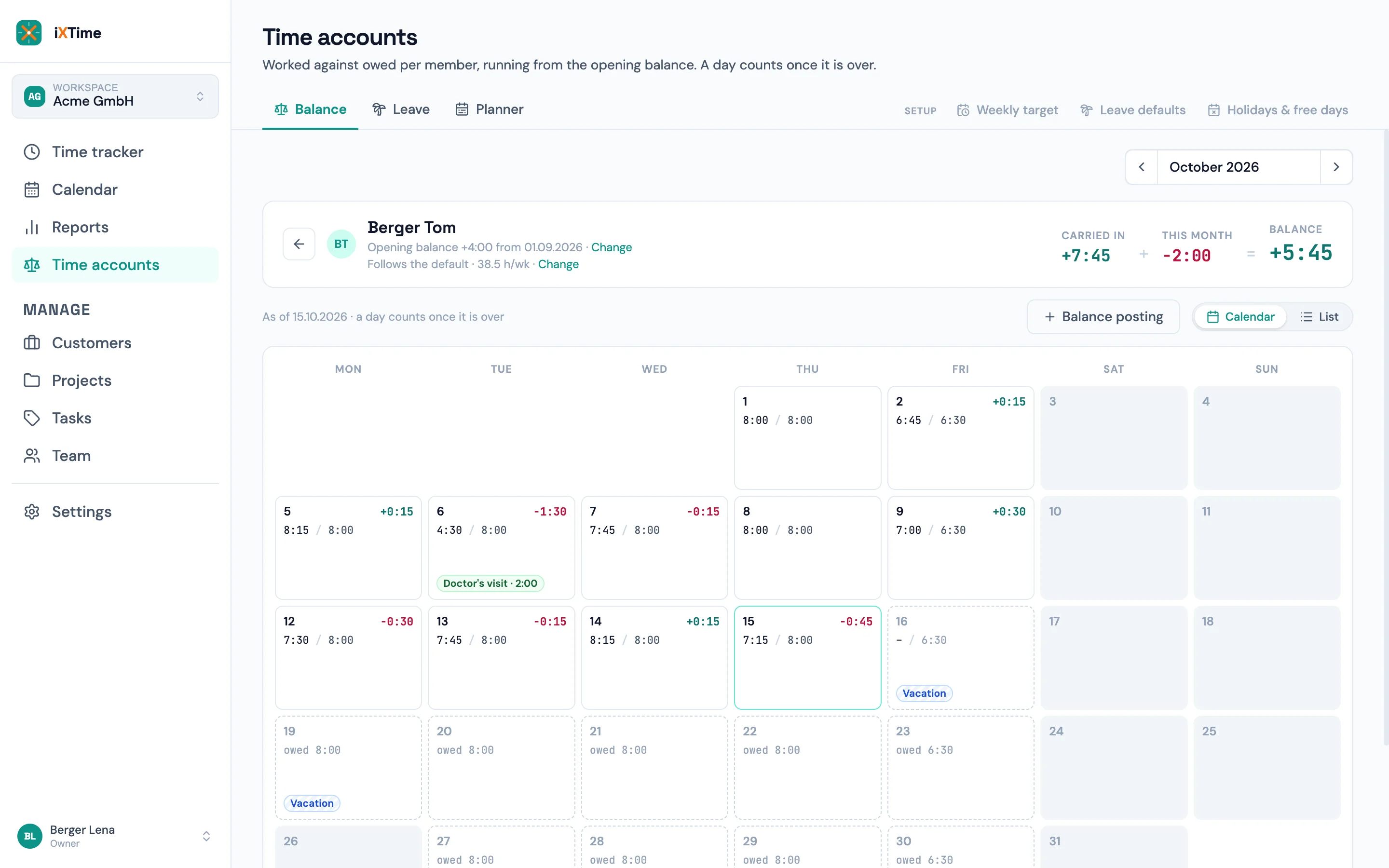The image size is (1389, 868).
Task: Expand the Berger Lena user menu
Action: [115, 836]
